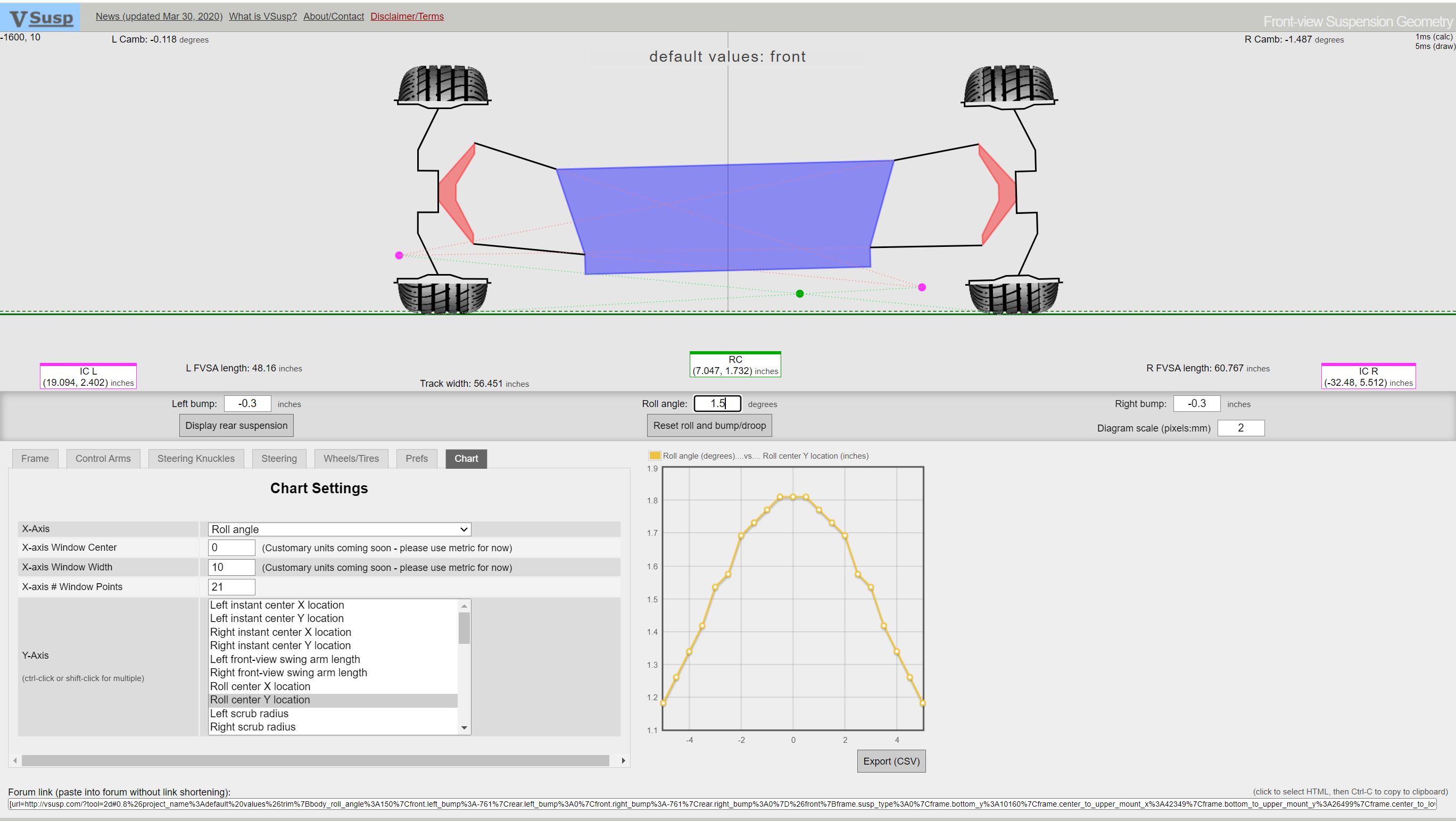The width and height of the screenshot is (1456, 821).
Task: Select Roll center X location option
Action: [x=260, y=686]
